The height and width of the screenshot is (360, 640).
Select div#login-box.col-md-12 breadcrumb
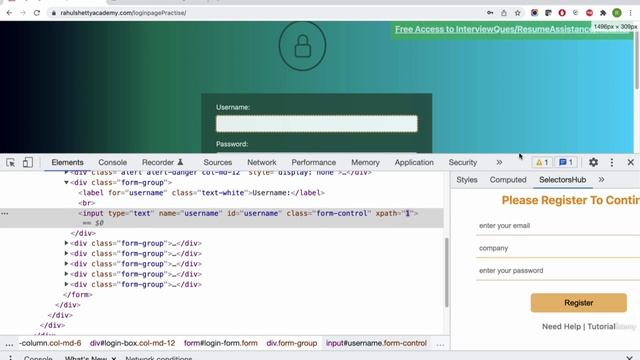tap(132, 343)
